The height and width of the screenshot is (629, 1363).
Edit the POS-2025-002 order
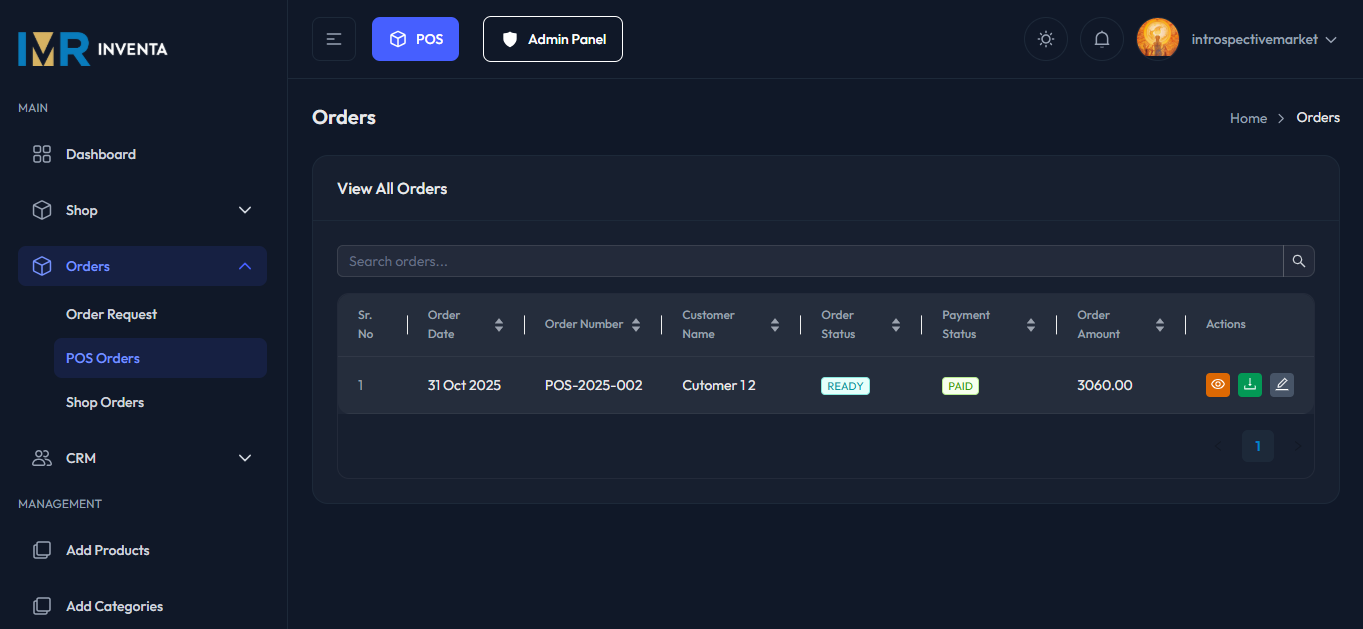[x=1281, y=385]
